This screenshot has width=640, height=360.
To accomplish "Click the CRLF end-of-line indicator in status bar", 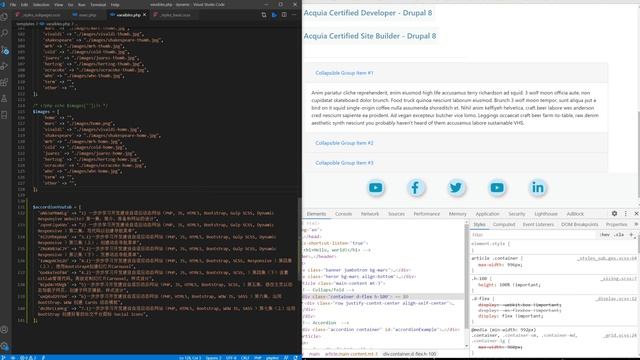I will click(245, 358).
